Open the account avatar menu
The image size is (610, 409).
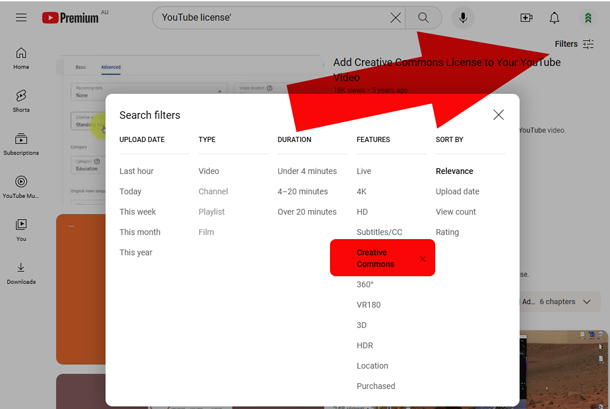point(588,18)
